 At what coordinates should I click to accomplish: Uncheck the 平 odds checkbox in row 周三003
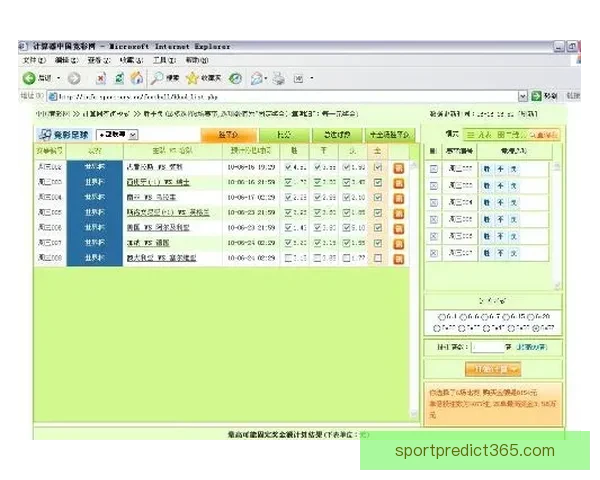coord(317,182)
